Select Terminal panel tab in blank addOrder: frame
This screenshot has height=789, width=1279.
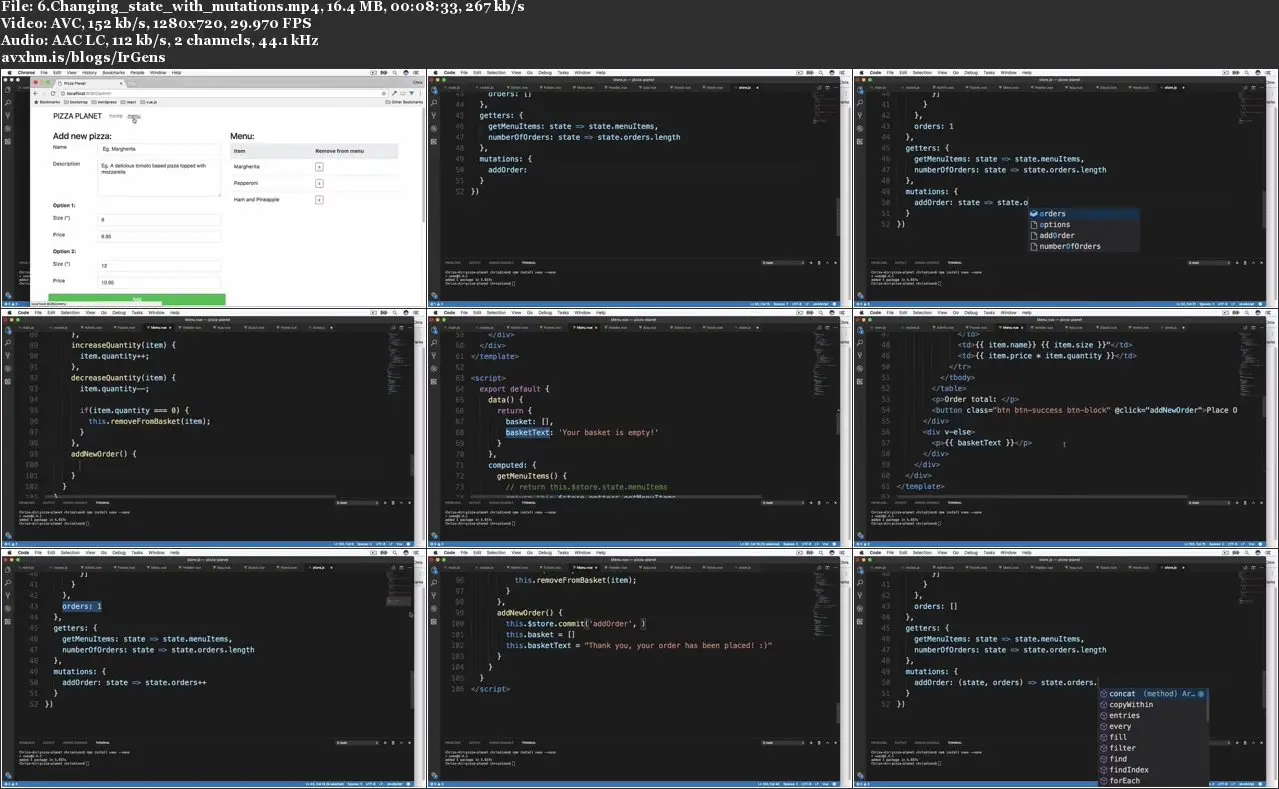point(527,263)
